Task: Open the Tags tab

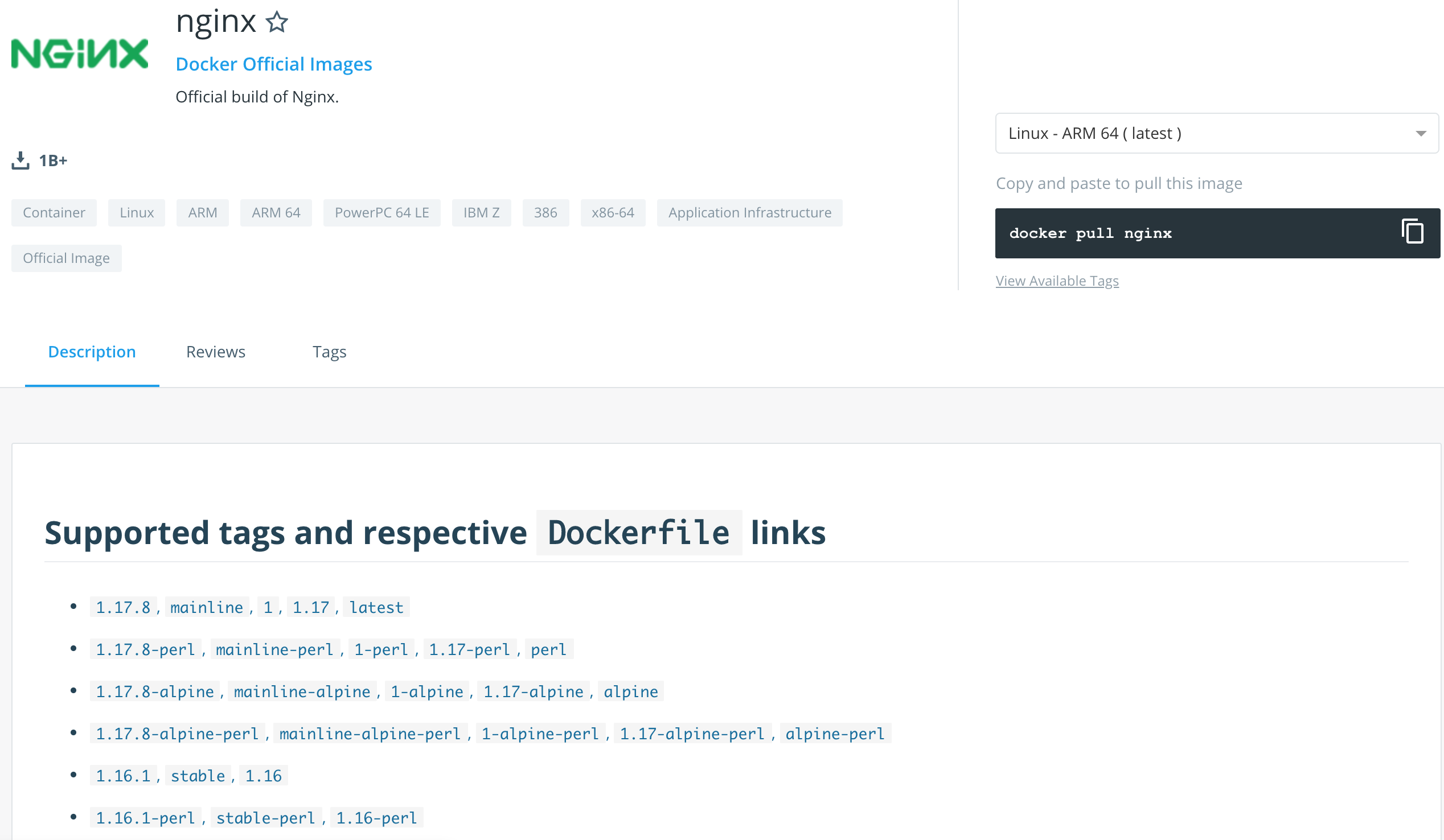Action: [x=329, y=352]
